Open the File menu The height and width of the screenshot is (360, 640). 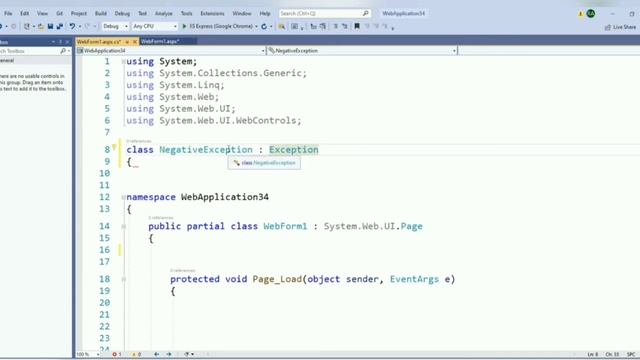(x=8, y=13)
